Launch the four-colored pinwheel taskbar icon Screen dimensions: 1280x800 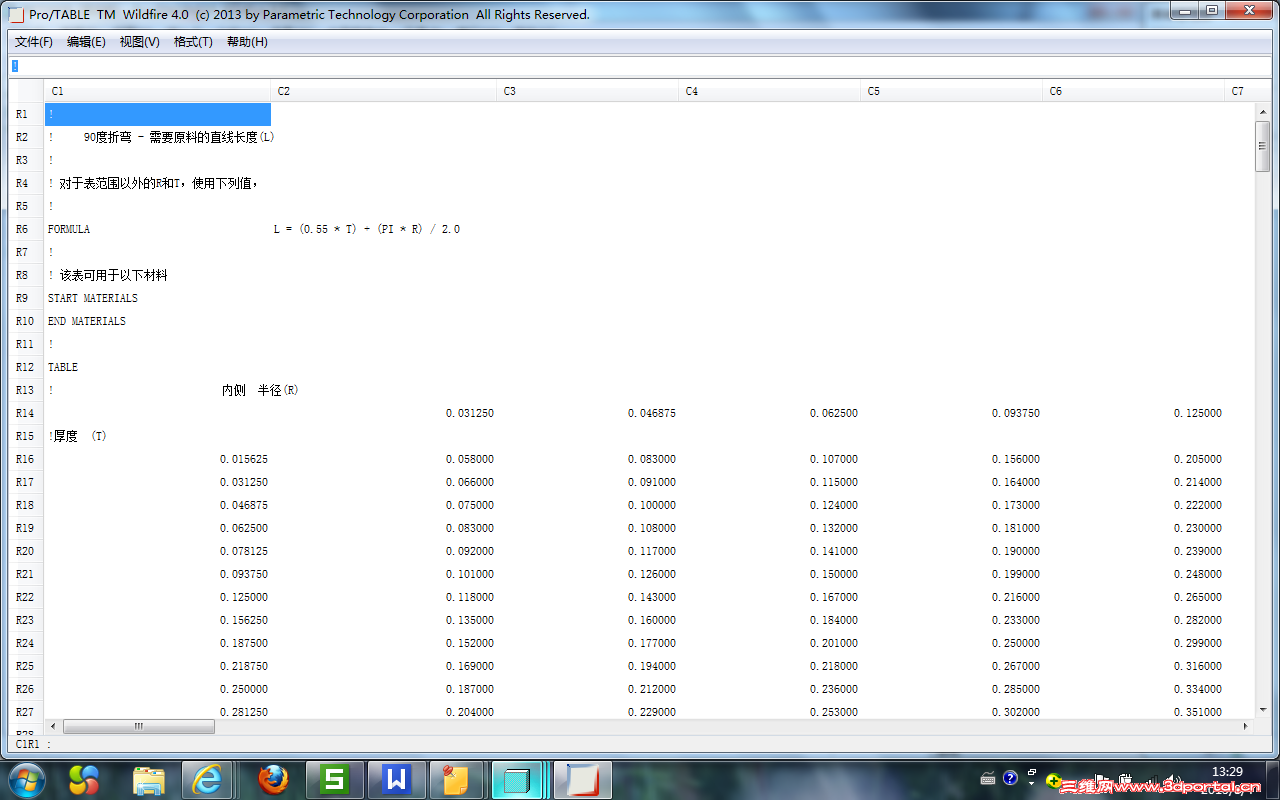85,779
